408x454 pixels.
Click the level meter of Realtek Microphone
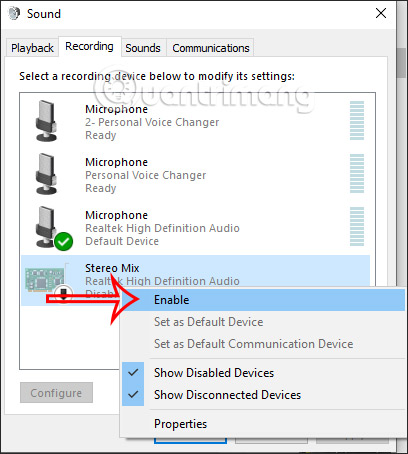pos(357,227)
